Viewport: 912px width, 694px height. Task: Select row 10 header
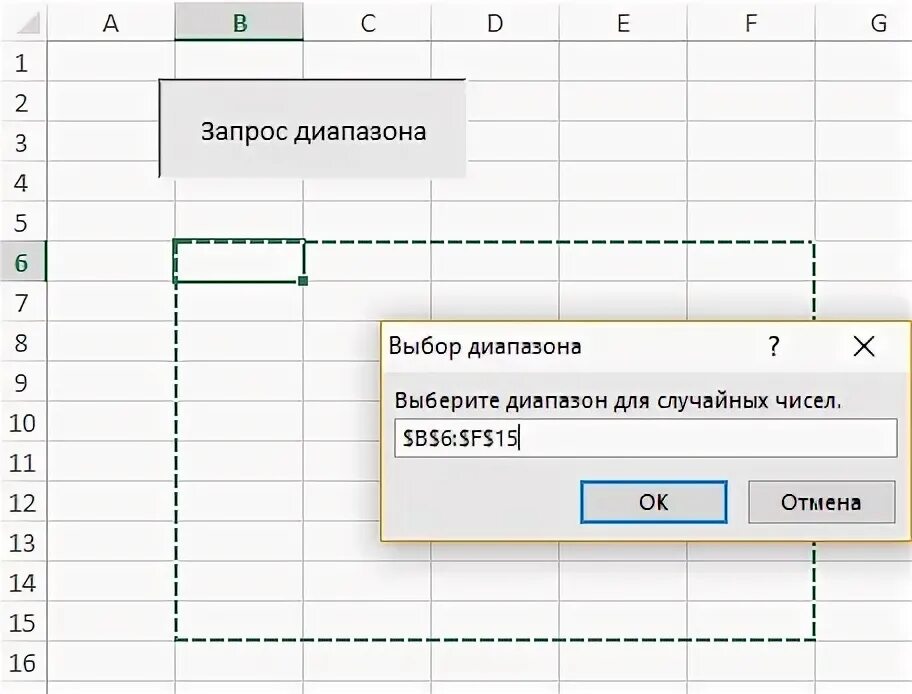(22, 423)
